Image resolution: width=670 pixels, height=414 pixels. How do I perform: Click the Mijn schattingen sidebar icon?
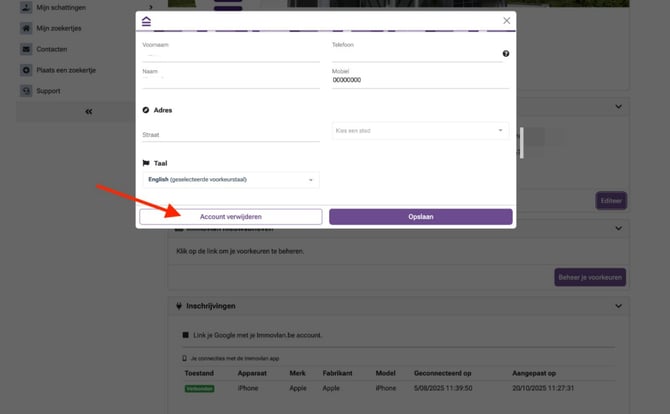[x=26, y=7]
